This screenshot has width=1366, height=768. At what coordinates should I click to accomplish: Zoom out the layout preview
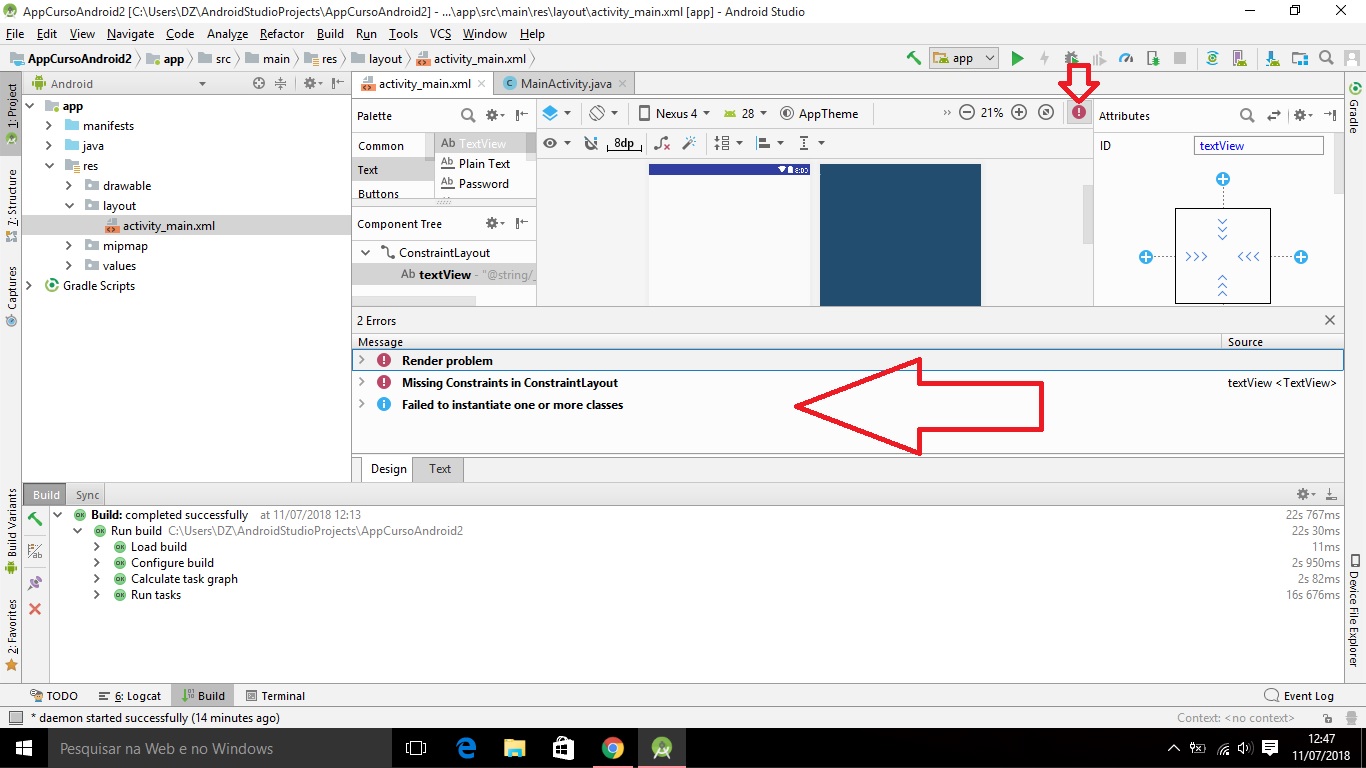(967, 113)
